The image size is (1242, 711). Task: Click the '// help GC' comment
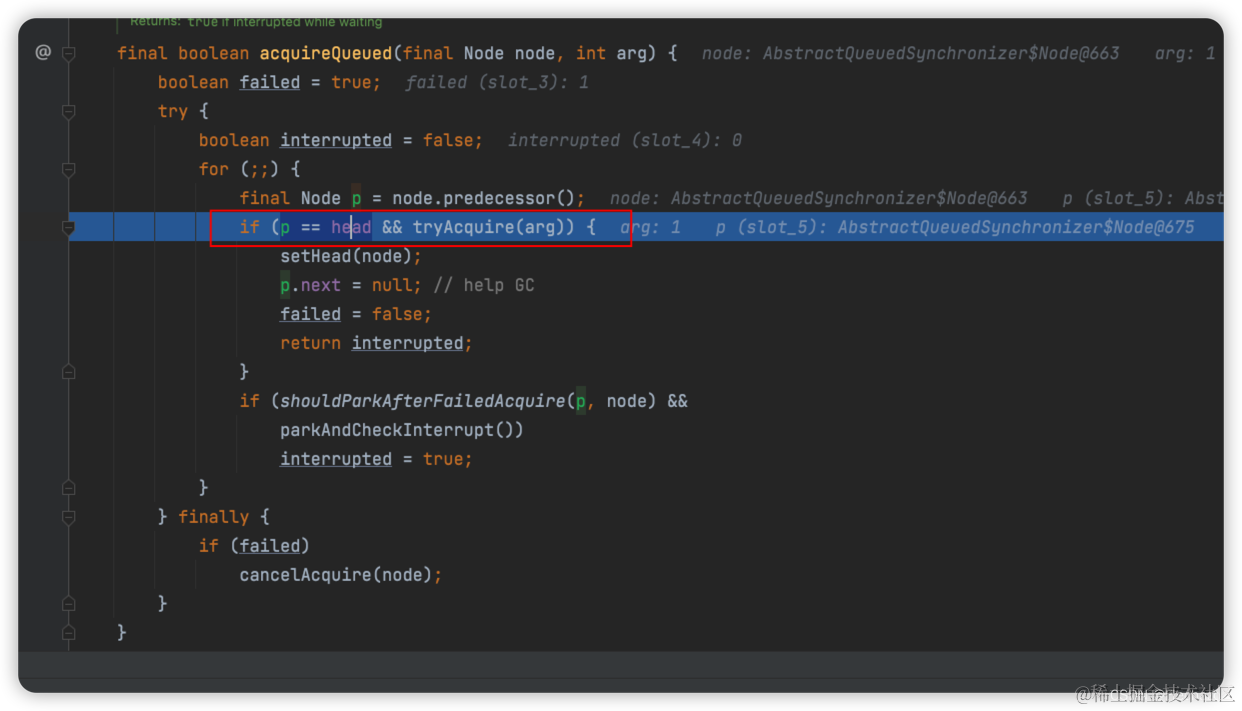[484, 285]
